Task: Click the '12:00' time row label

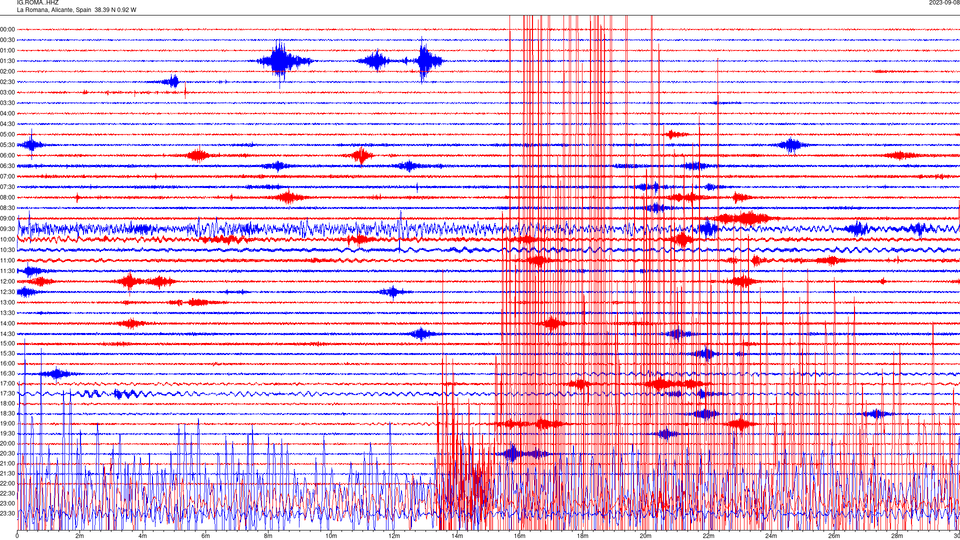Action: [8, 281]
